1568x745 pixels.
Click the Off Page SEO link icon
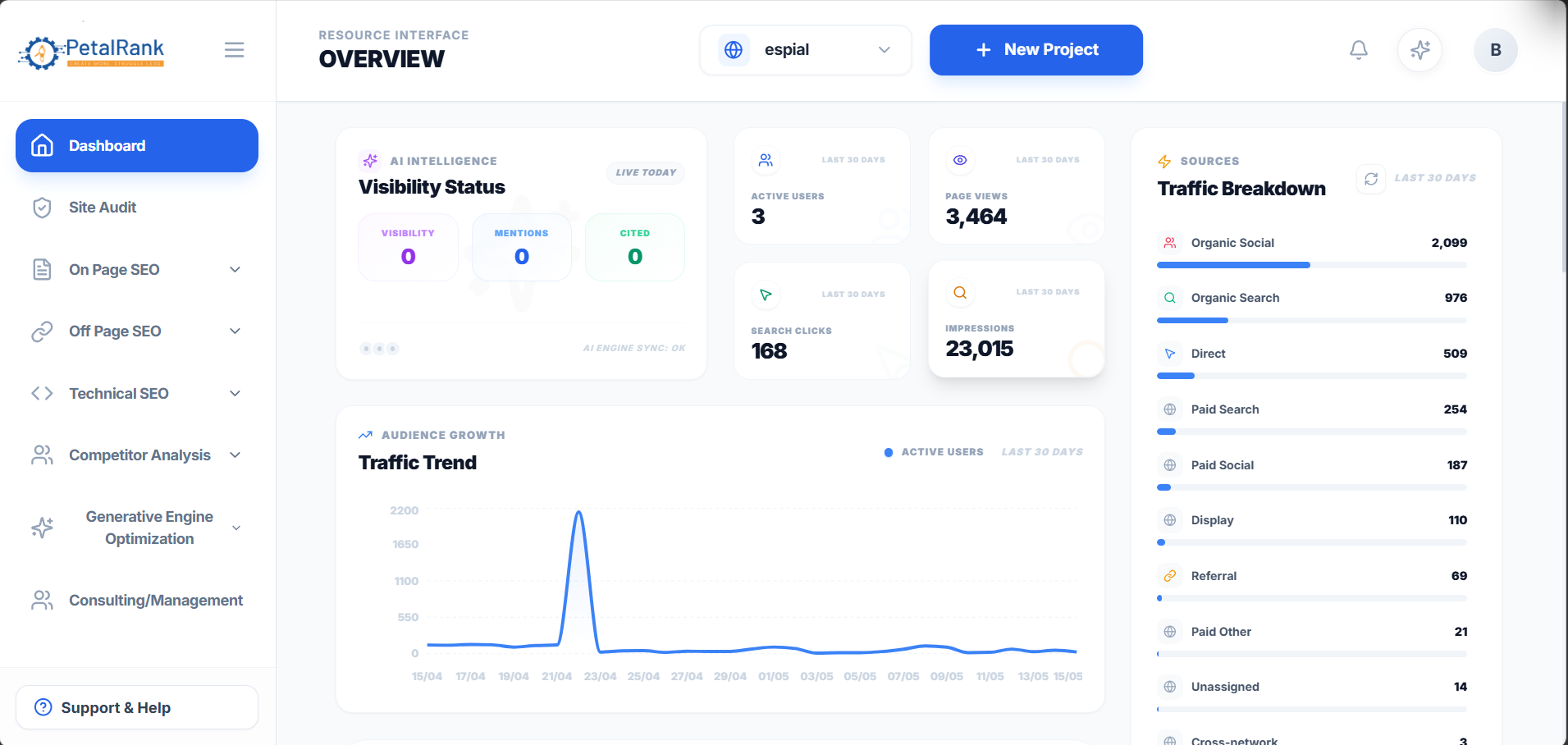(42, 331)
